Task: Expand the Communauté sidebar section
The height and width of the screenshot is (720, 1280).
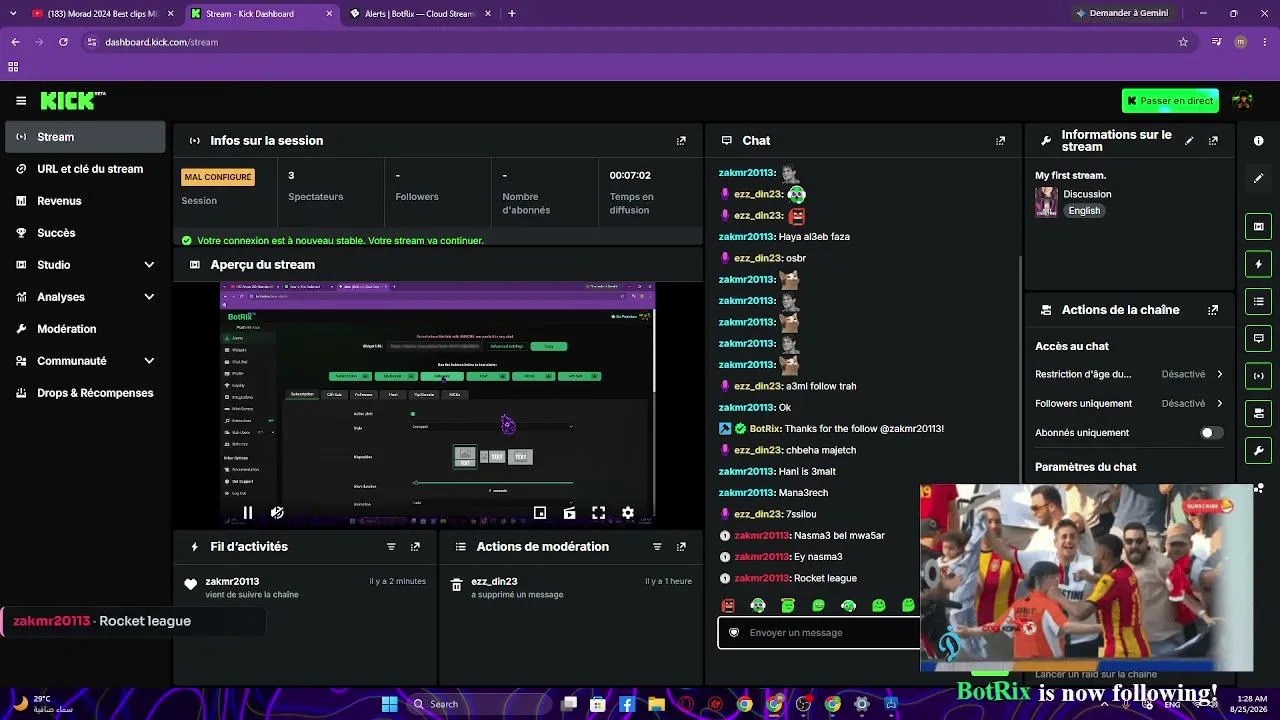Action: click(x=149, y=361)
